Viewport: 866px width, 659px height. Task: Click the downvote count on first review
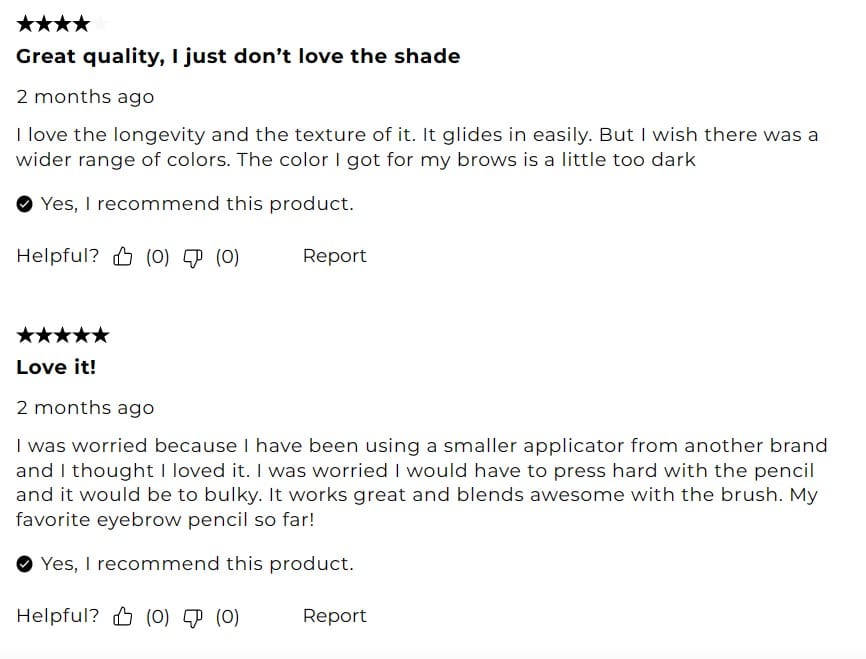tap(228, 257)
